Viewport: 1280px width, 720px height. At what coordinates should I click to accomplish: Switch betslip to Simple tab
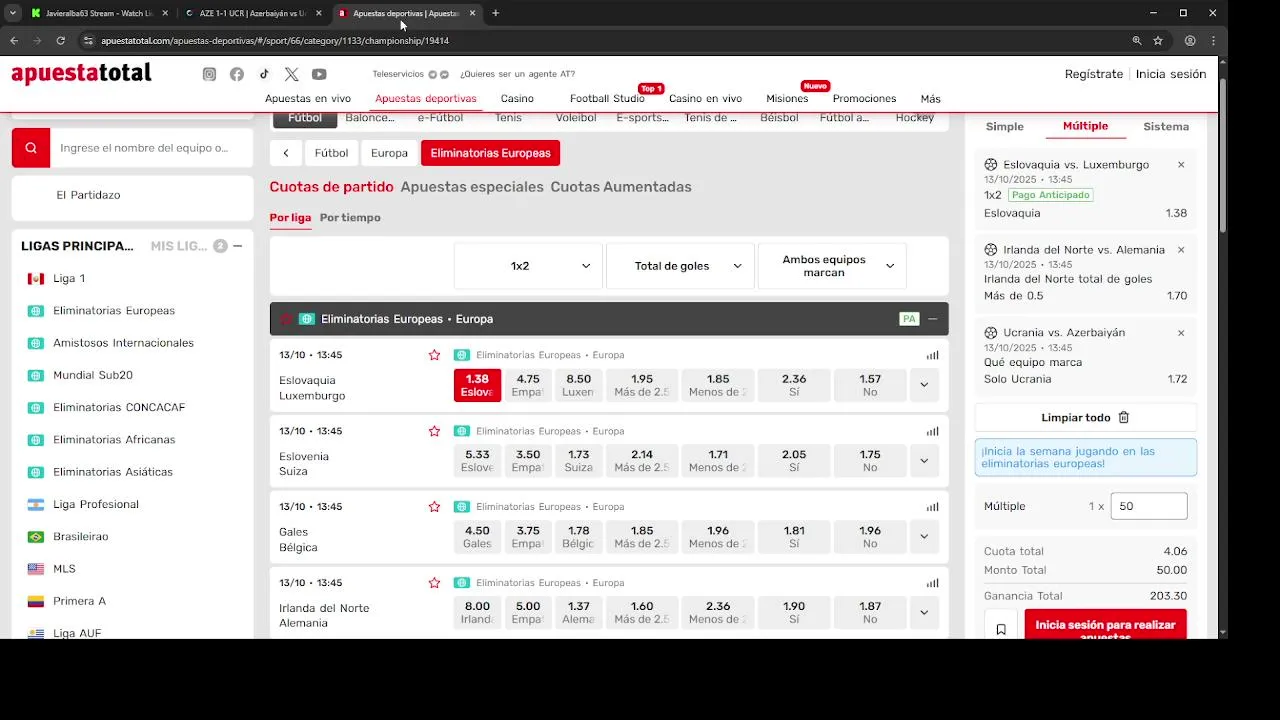coord(1005,127)
